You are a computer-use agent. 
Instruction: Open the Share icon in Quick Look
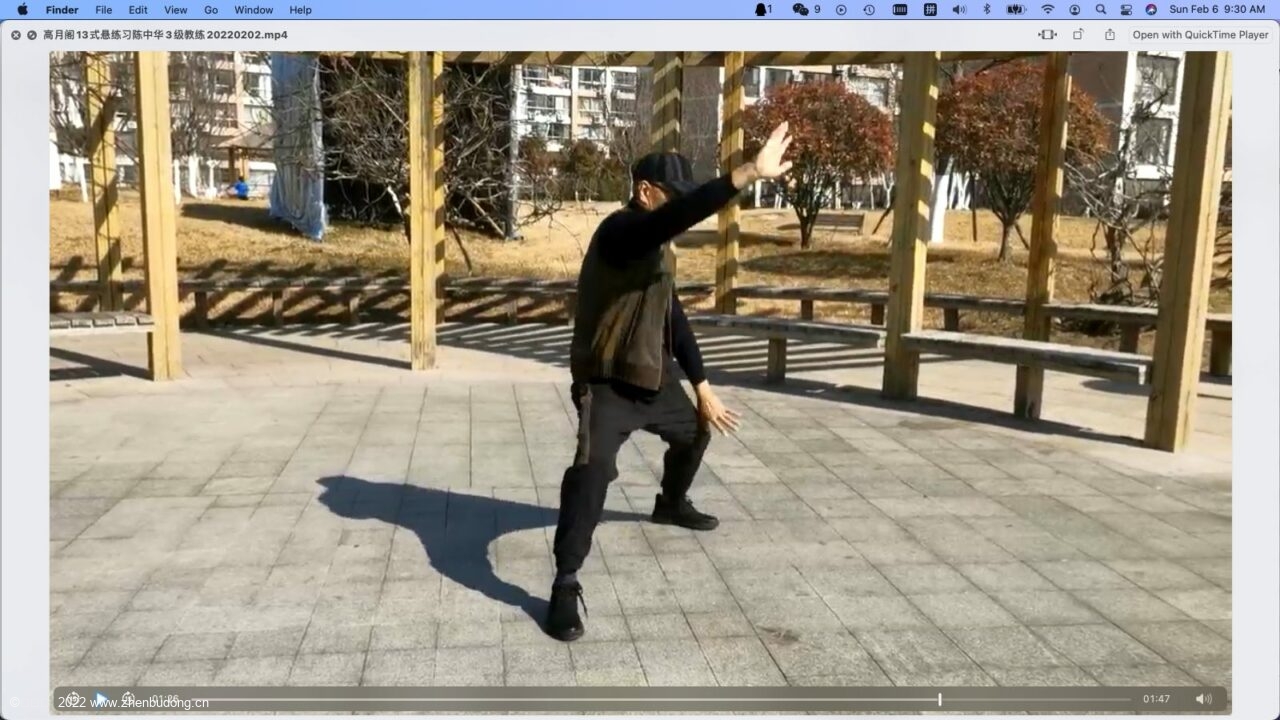pos(1109,35)
